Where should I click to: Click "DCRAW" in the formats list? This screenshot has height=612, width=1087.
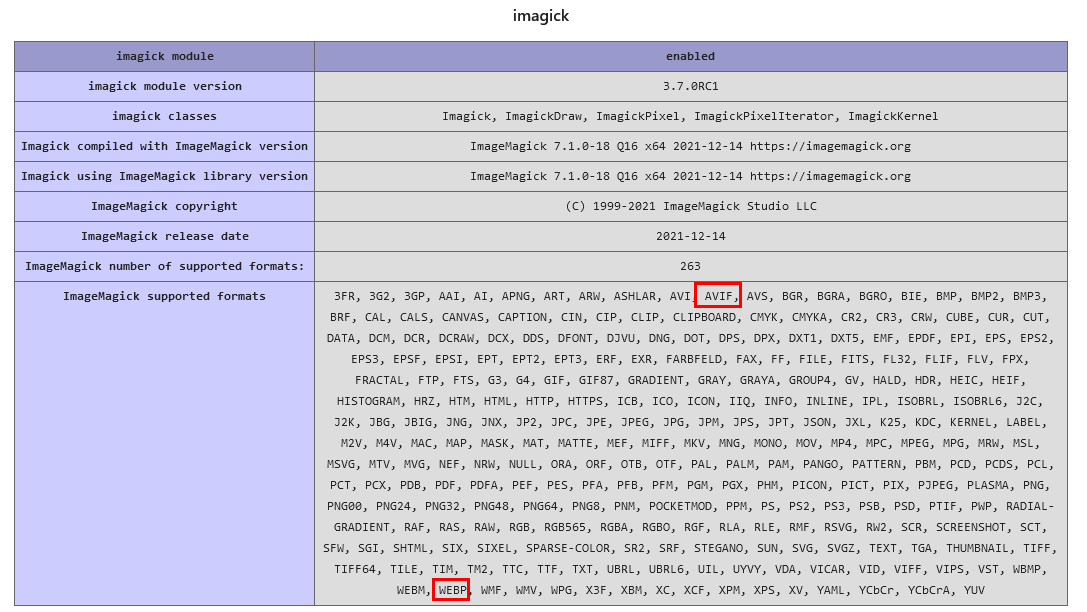tap(456, 338)
